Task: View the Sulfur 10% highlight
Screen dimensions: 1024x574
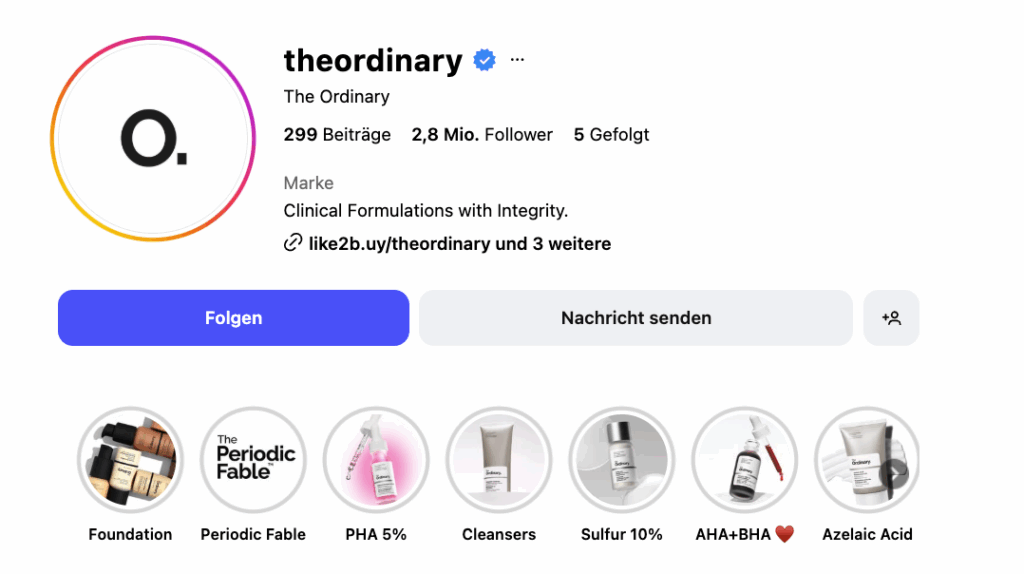Action: point(622,459)
